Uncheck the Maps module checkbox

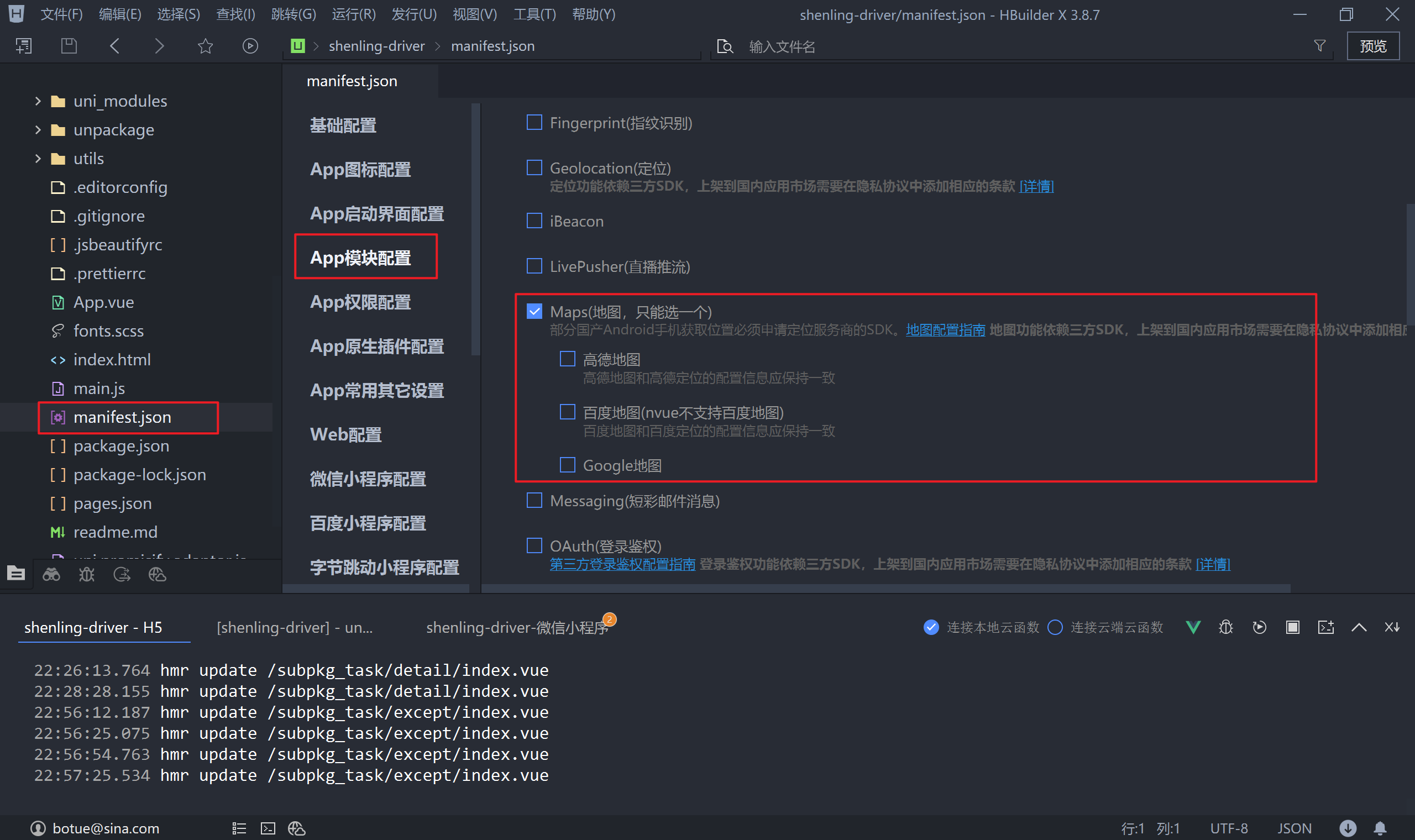pos(534,311)
